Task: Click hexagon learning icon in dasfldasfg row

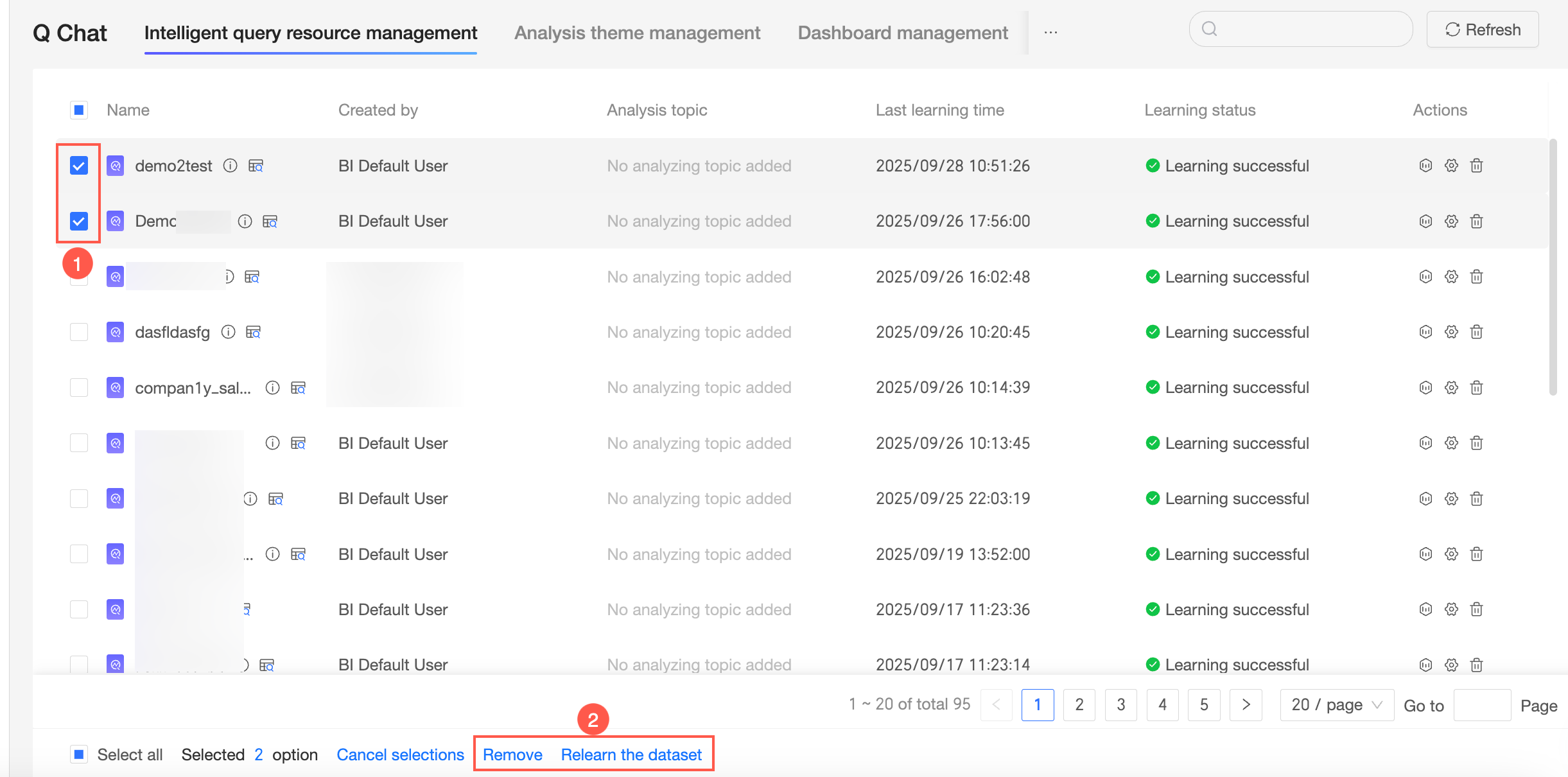Action: tap(1425, 332)
